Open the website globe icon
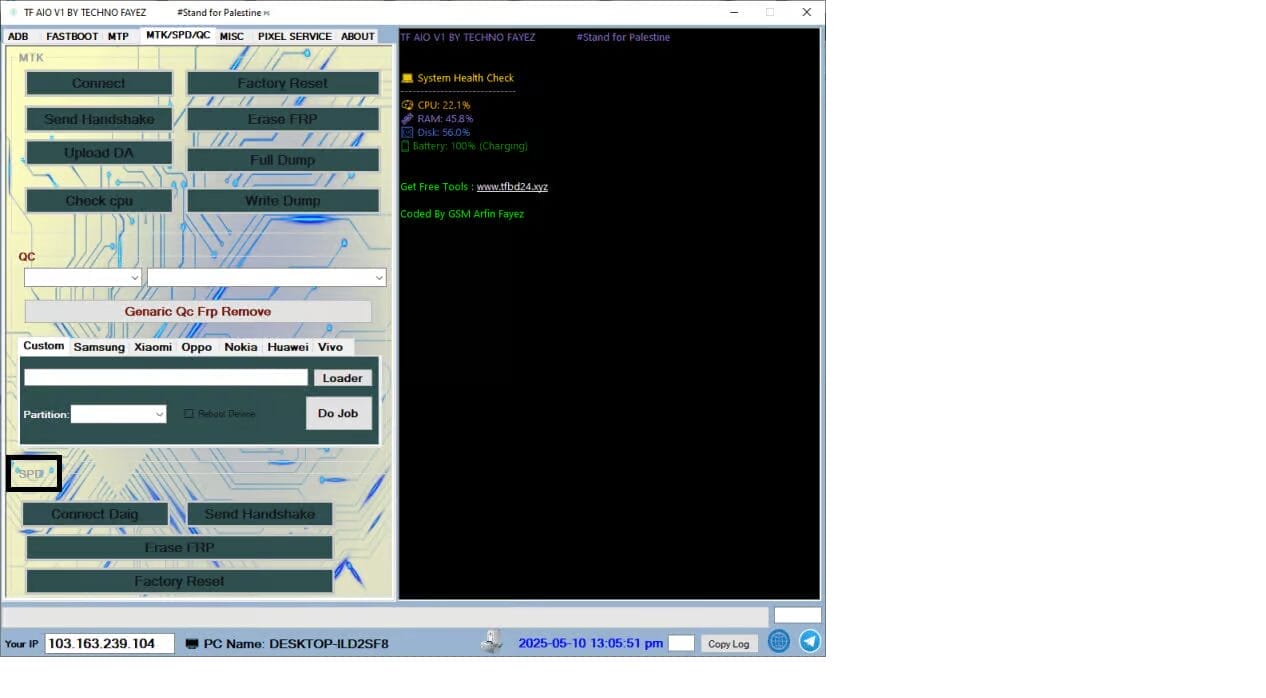 779,642
